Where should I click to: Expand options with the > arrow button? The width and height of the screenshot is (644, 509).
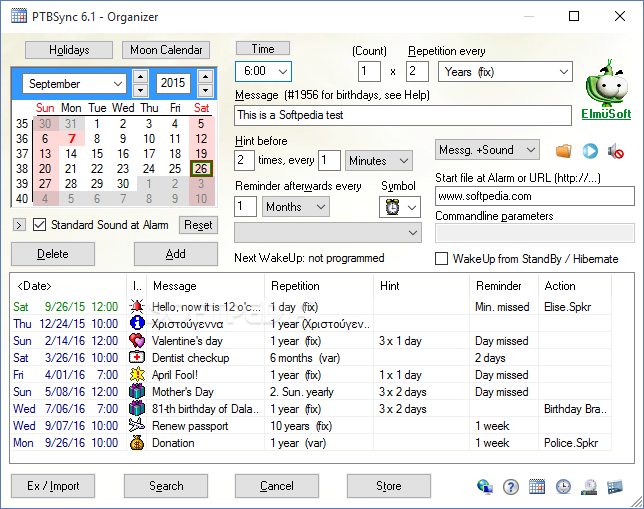pos(19,225)
